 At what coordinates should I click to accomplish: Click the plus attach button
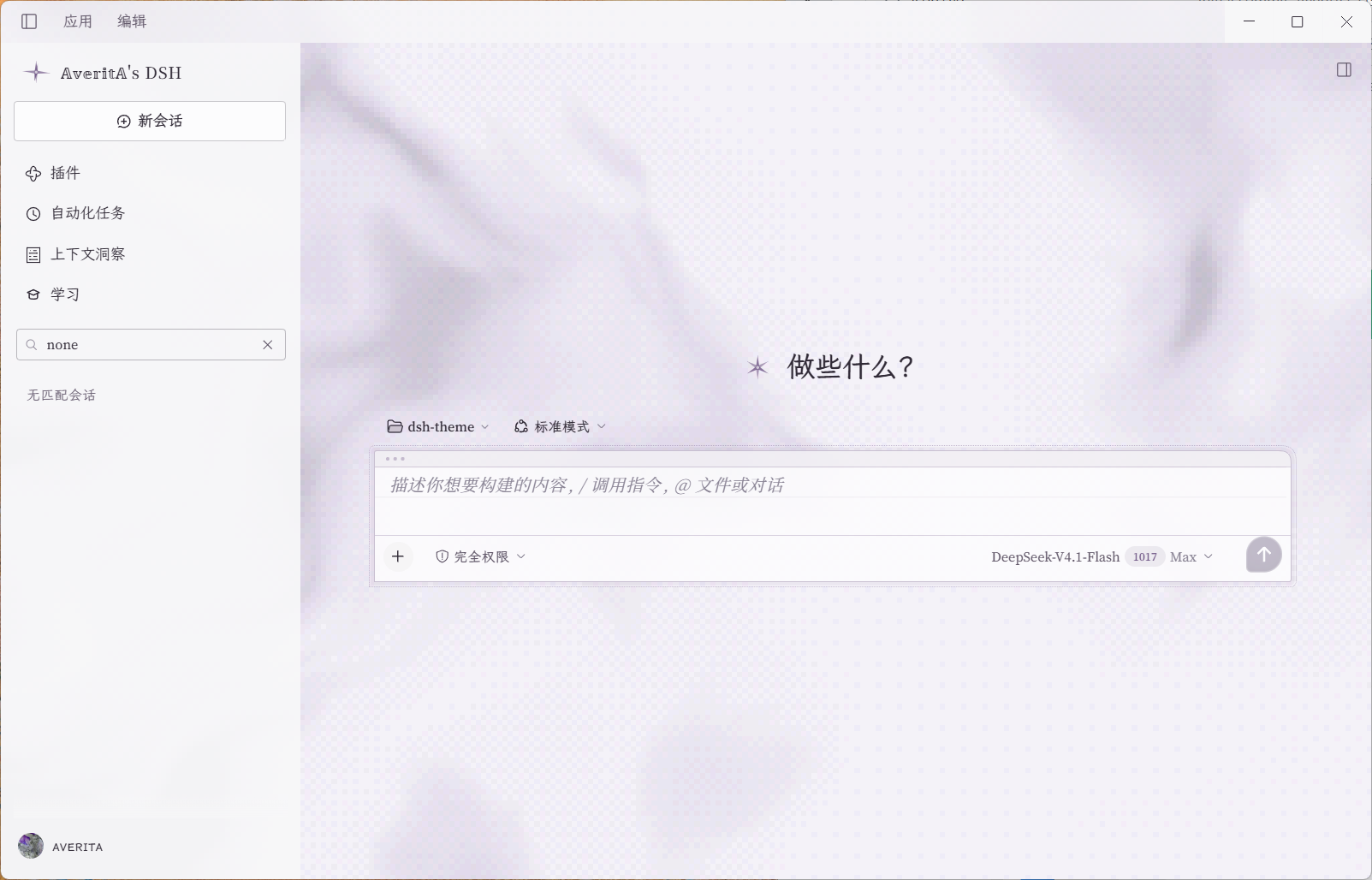(x=398, y=556)
